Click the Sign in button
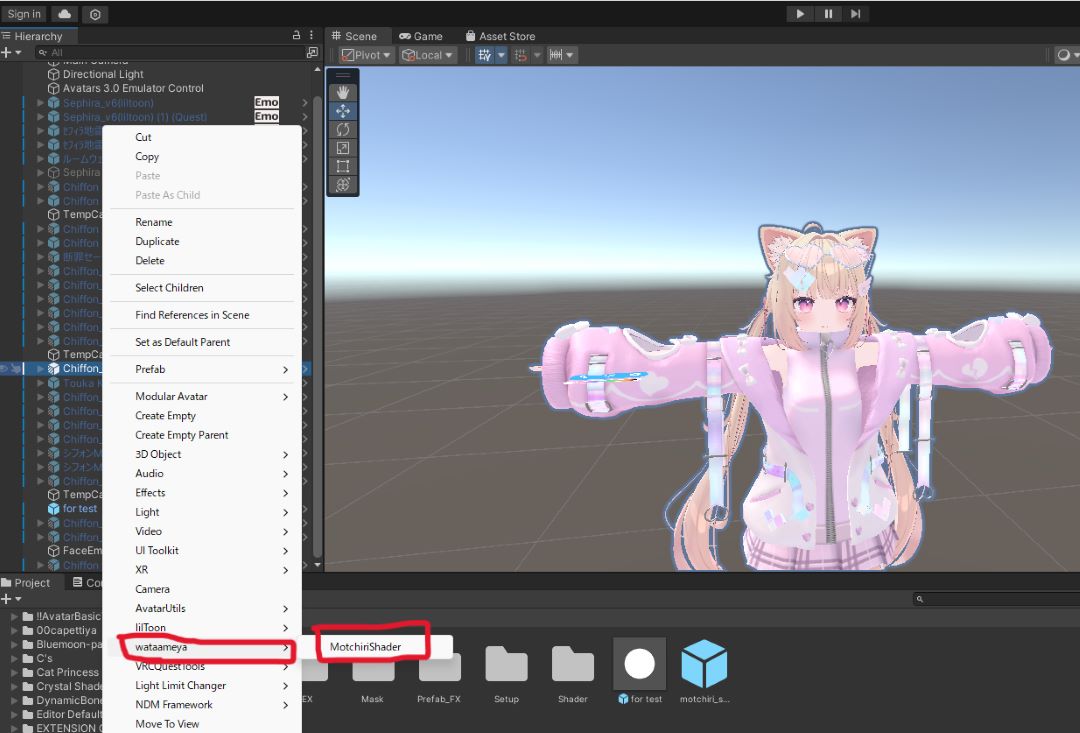Screen dimensions: 1080x733 (24, 14)
